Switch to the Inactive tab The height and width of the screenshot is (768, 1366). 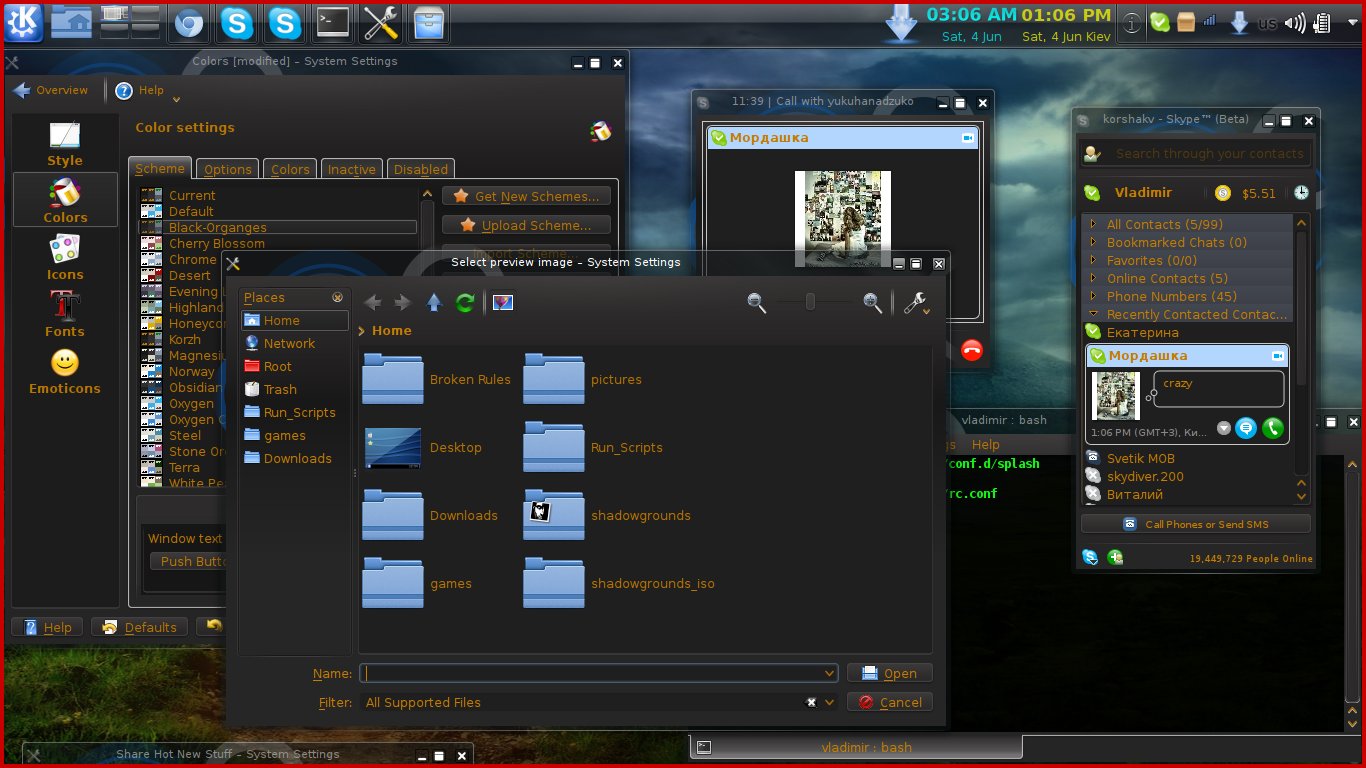[352, 169]
